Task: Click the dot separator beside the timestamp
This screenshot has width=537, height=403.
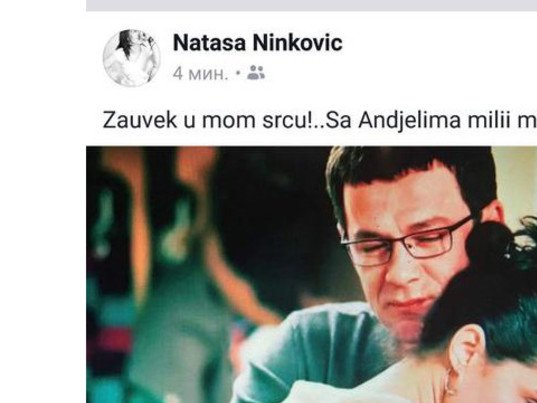Action: 238,73
